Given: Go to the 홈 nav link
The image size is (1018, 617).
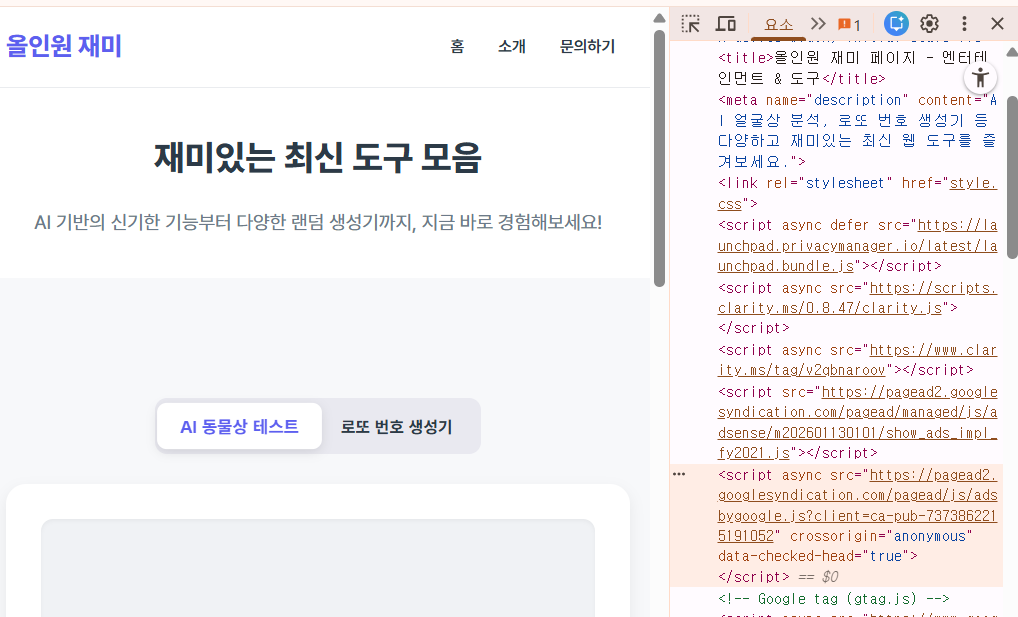Looking at the screenshot, I should [457, 46].
